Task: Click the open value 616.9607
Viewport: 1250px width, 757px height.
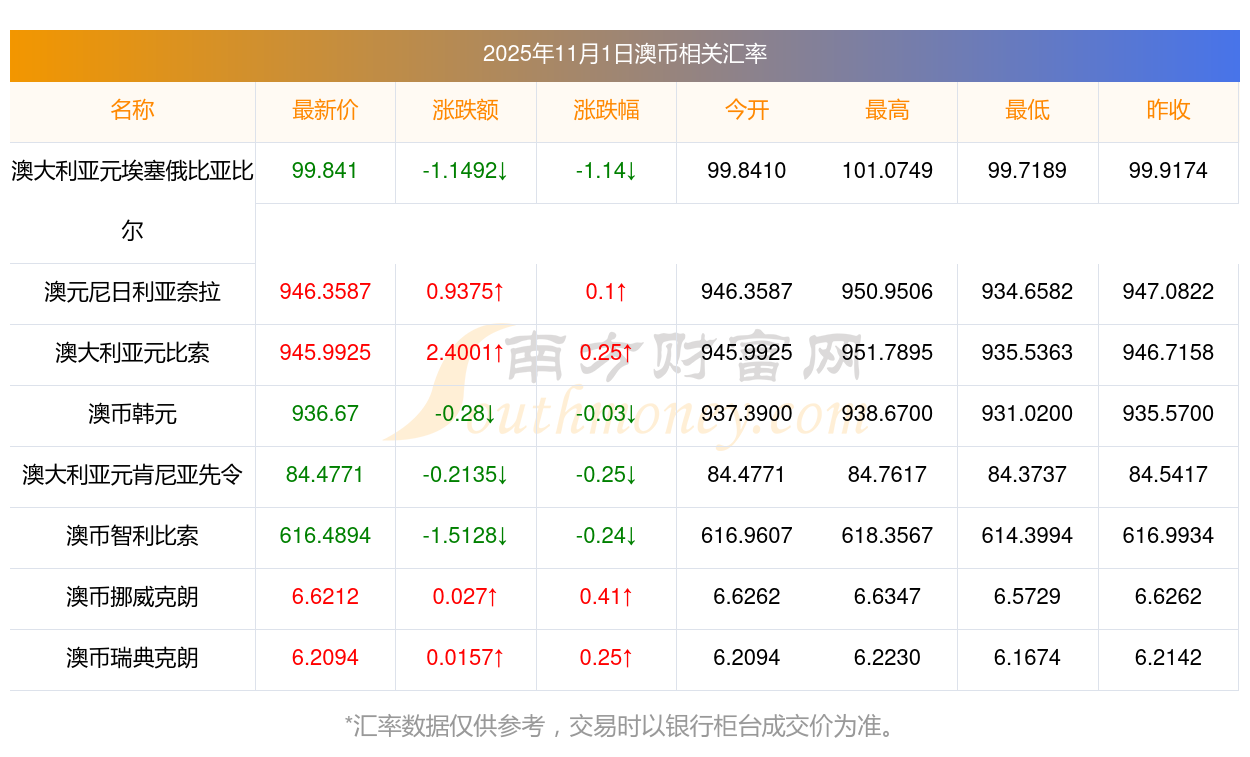Action: (x=747, y=536)
